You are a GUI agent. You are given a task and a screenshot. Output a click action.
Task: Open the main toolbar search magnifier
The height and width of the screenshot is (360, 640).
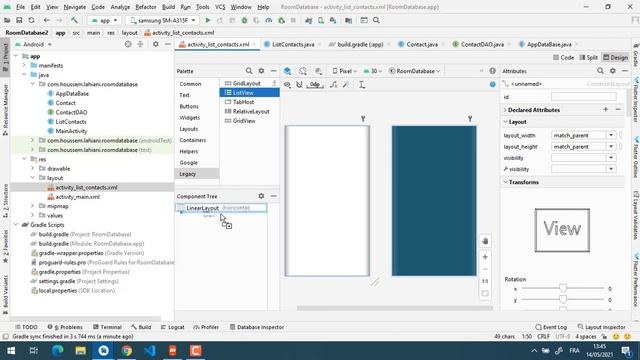click(376, 20)
